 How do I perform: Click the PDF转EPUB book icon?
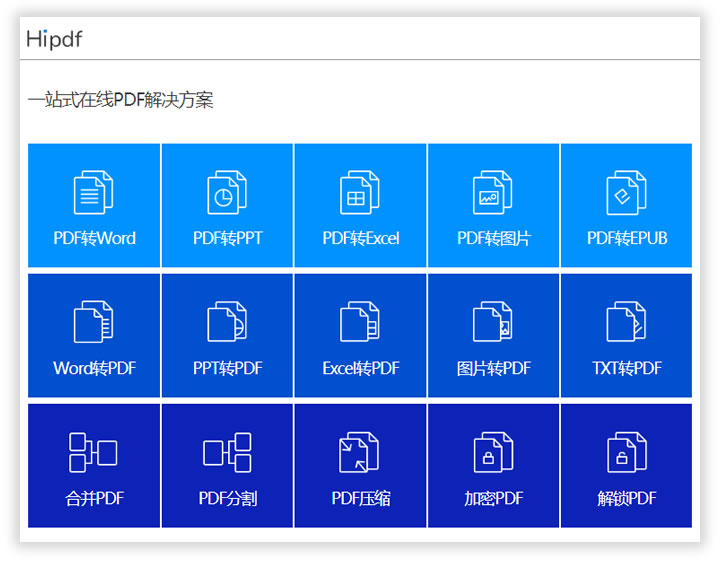[x=626, y=192]
